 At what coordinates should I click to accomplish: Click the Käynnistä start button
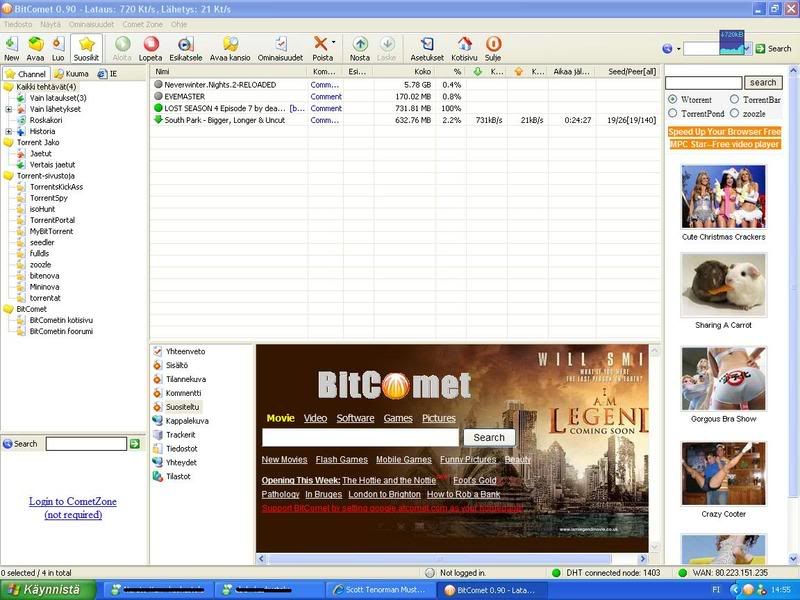[x=44, y=589]
